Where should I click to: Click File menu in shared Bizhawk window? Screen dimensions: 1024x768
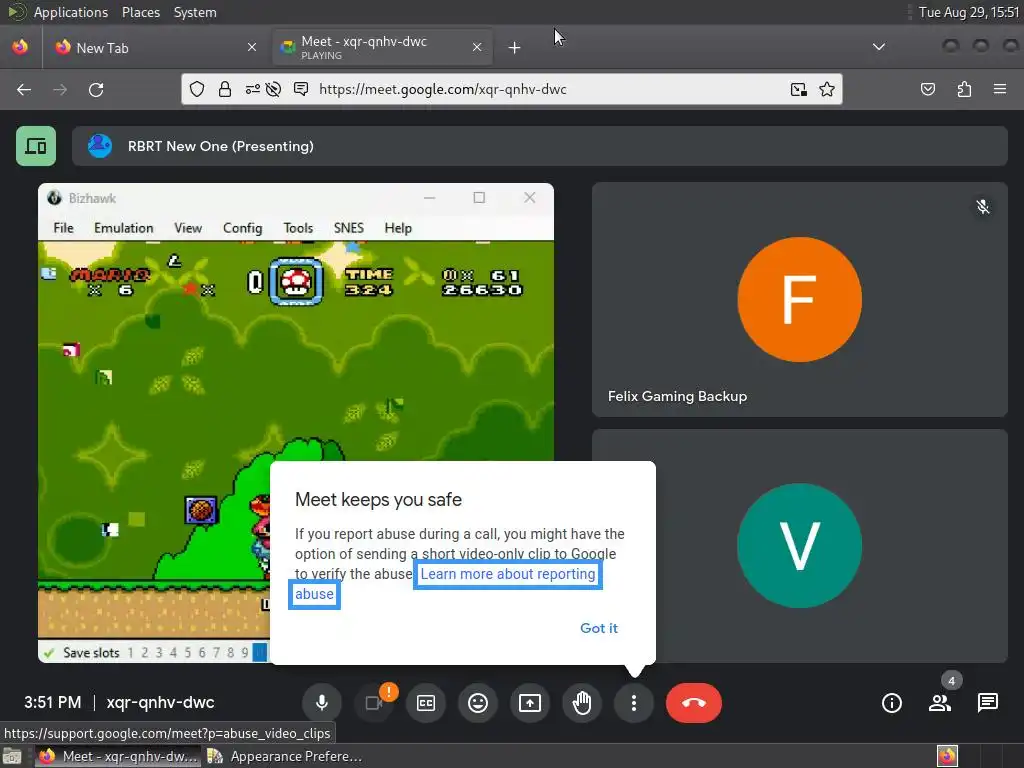[x=63, y=228]
